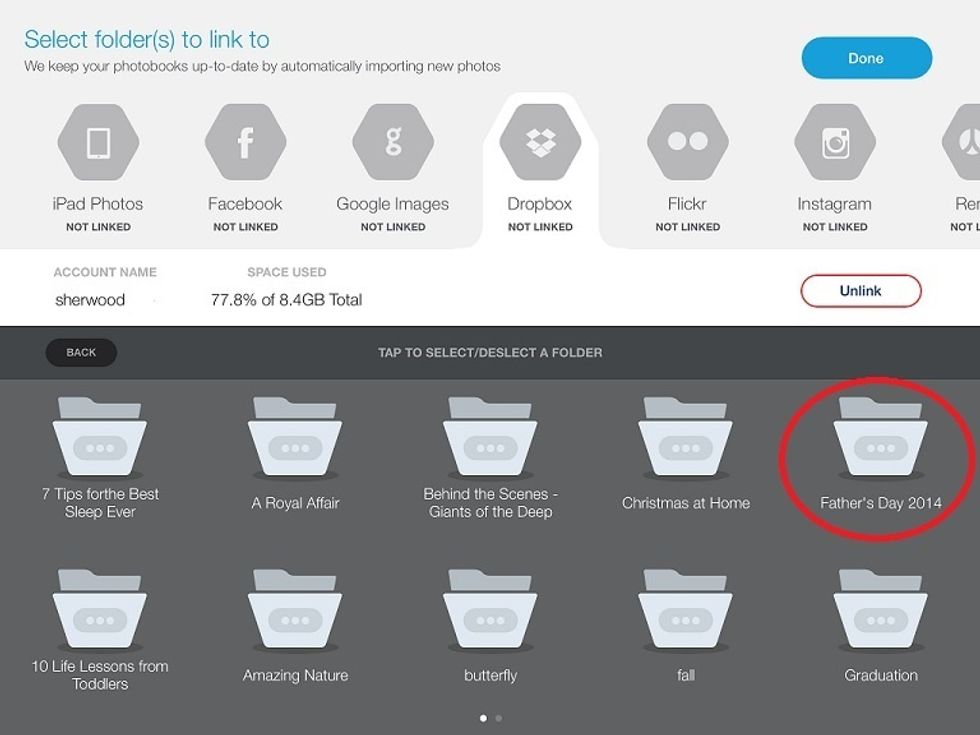This screenshot has width=980, height=735.
Task: Choose the Facebook hexagon icon
Action: coord(245,143)
